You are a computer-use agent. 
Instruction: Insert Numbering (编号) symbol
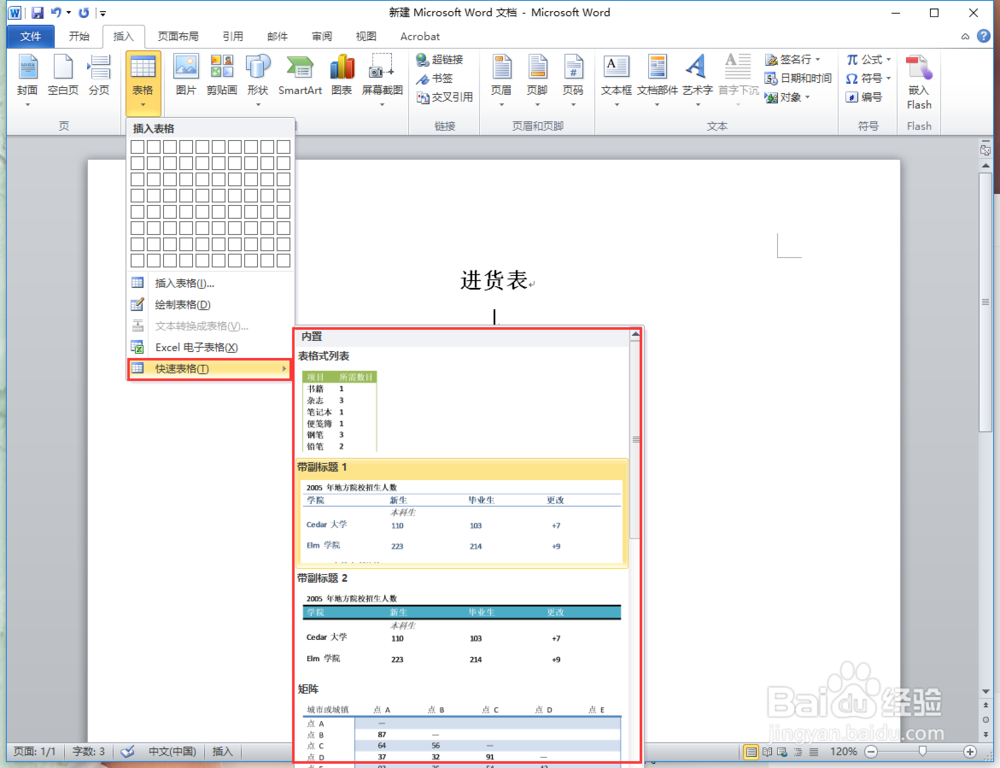point(864,97)
